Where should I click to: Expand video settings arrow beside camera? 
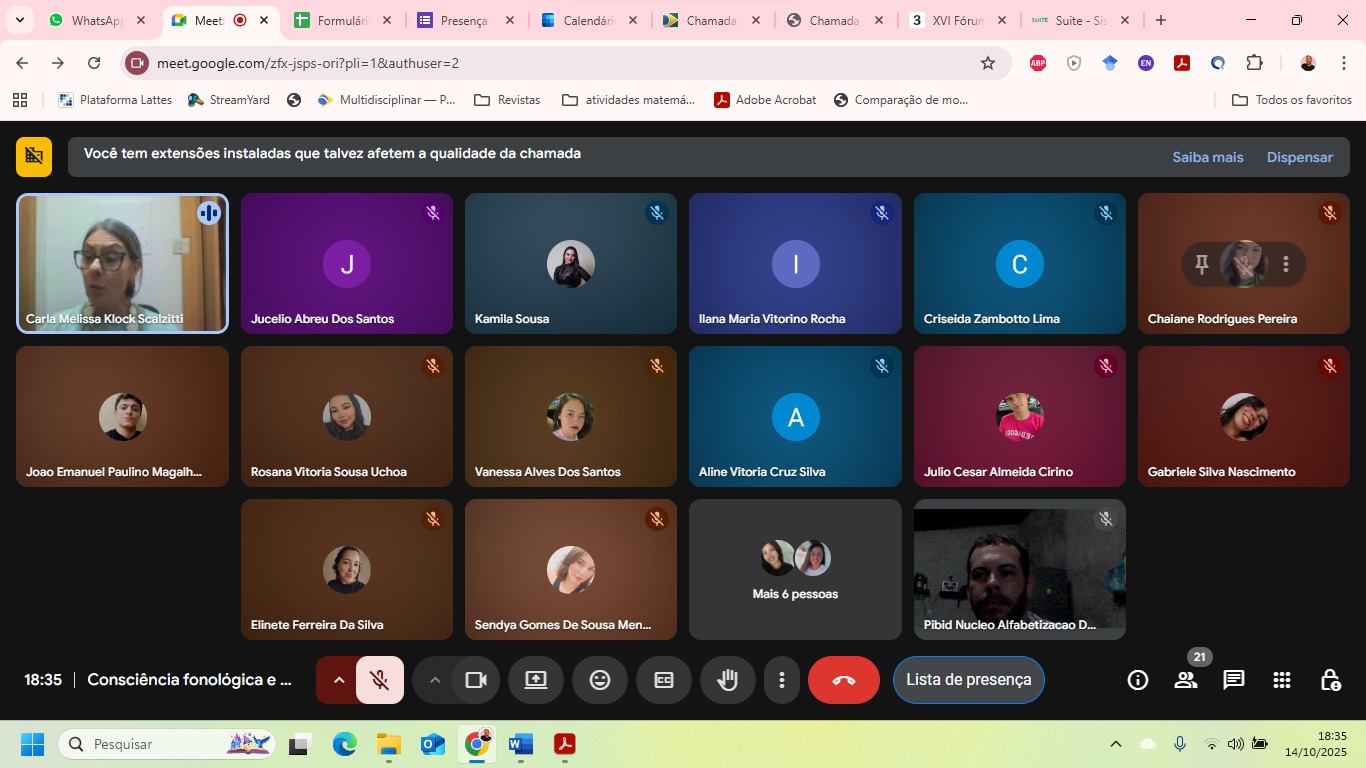435,680
